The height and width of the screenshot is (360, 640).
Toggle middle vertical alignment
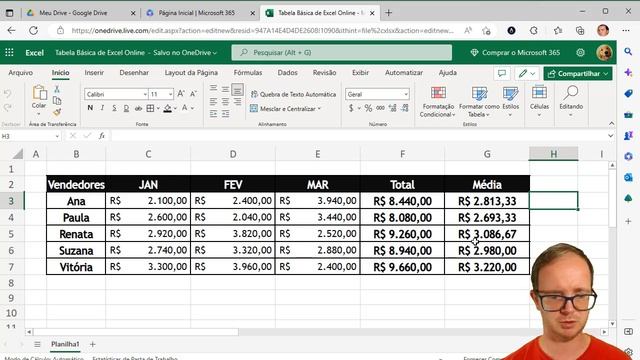pyautogui.click(x=225, y=89)
